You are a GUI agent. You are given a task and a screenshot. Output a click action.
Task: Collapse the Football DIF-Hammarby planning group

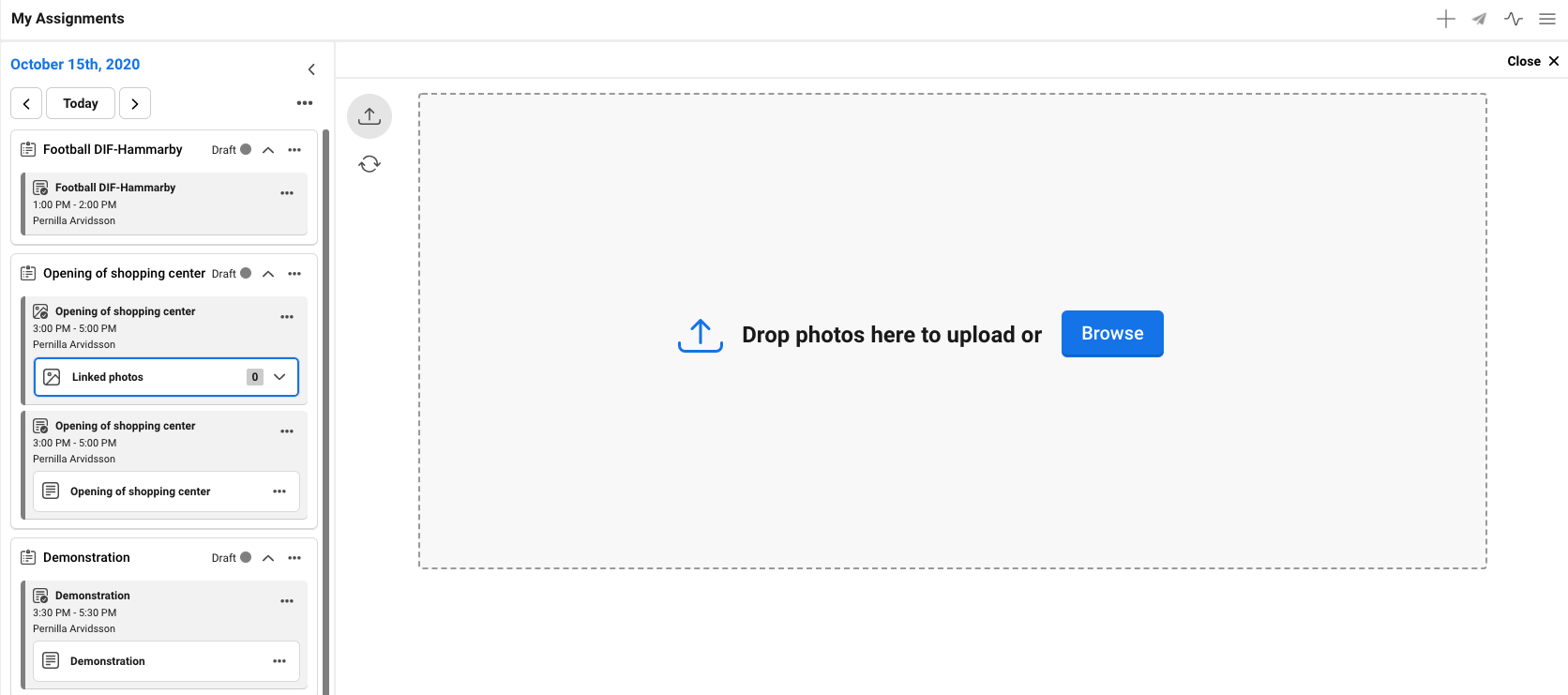268,150
